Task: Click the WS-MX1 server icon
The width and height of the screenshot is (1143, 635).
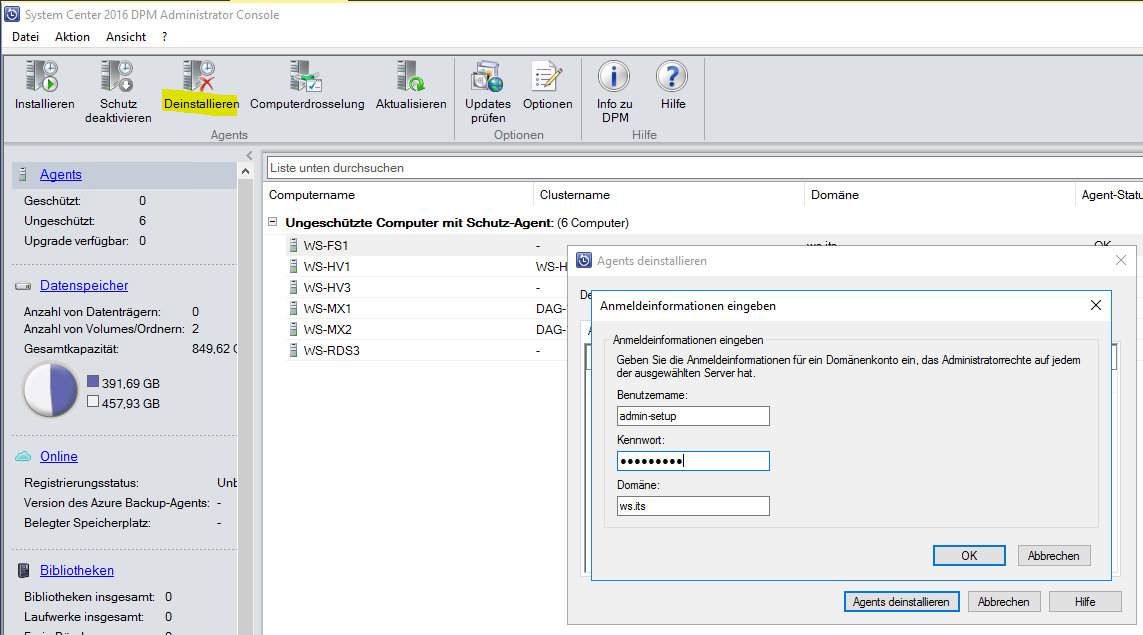Action: click(x=293, y=308)
